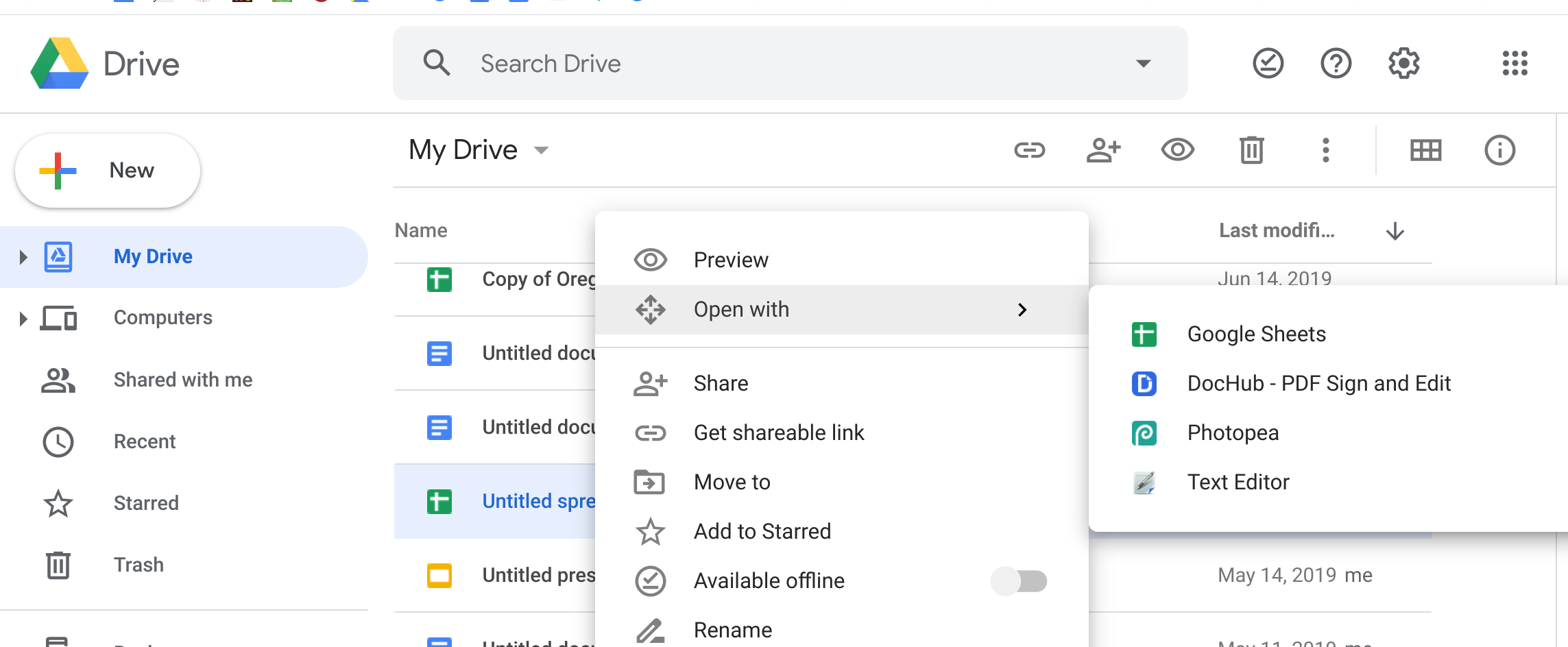1568x647 pixels.
Task: Click the add people share toolbar icon
Action: pyautogui.click(x=1103, y=150)
